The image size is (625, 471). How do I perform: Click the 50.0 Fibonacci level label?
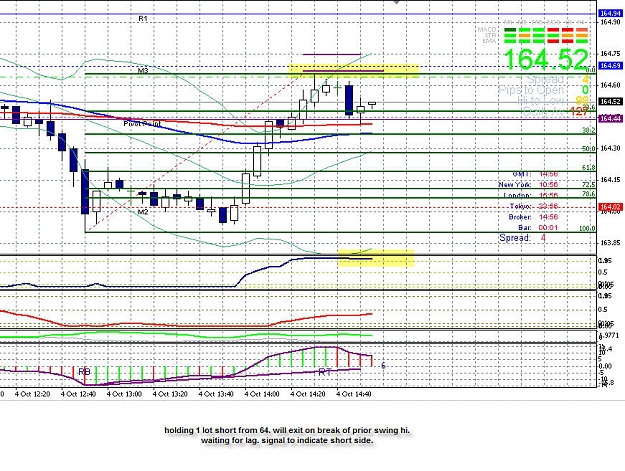589,149
